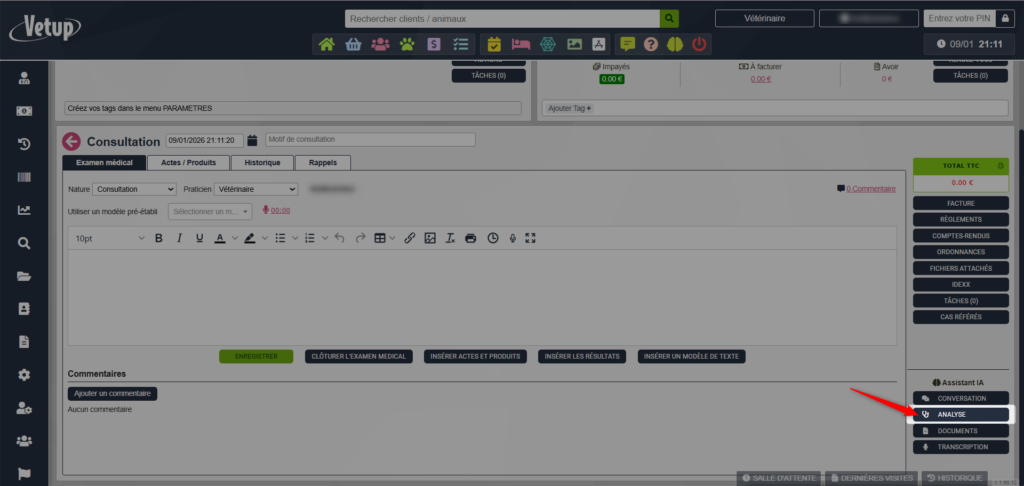Click the calendar icon next to date field
The height and width of the screenshot is (486, 1024).
(252, 141)
